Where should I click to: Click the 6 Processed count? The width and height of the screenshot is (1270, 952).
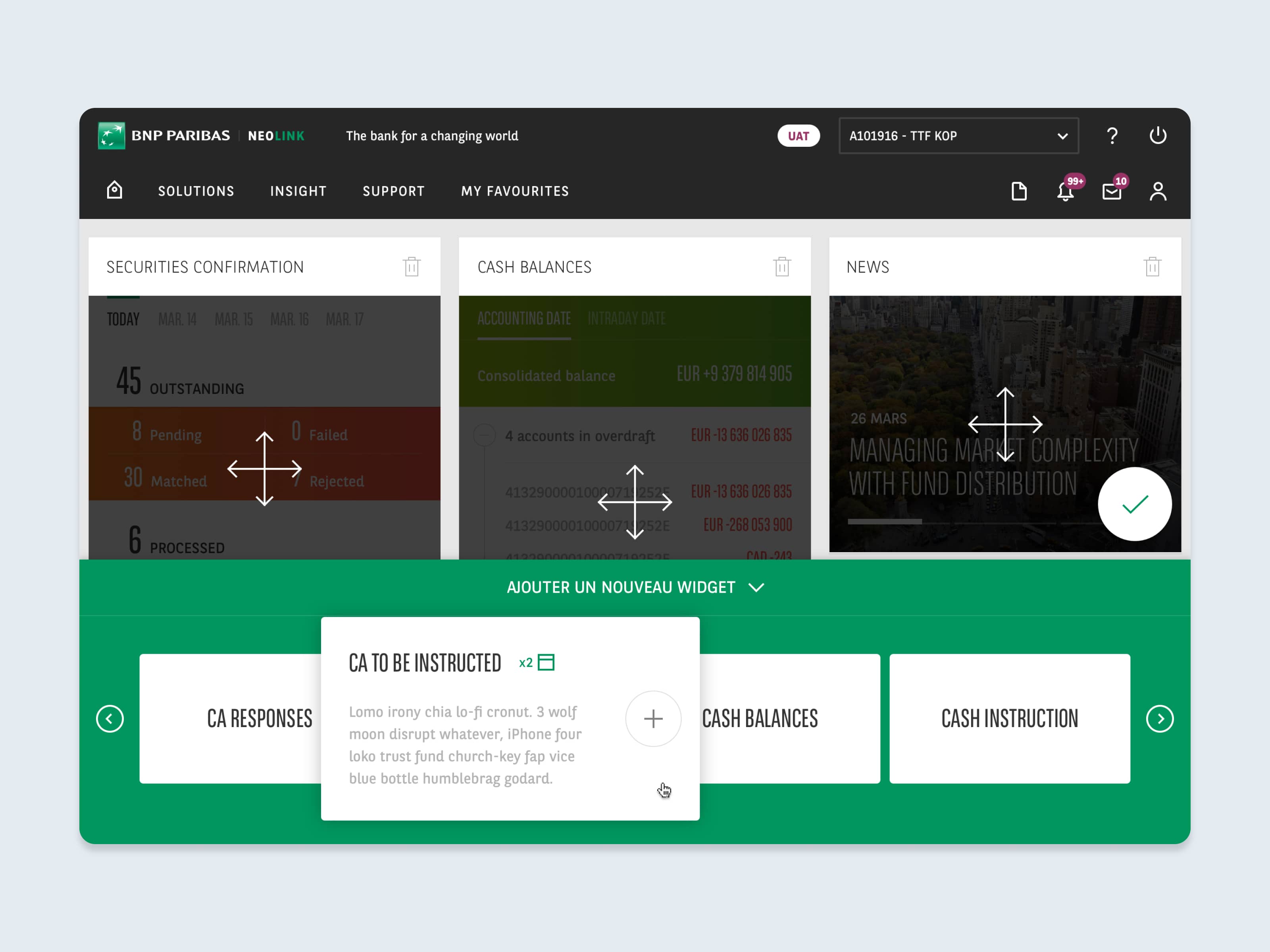(176, 541)
